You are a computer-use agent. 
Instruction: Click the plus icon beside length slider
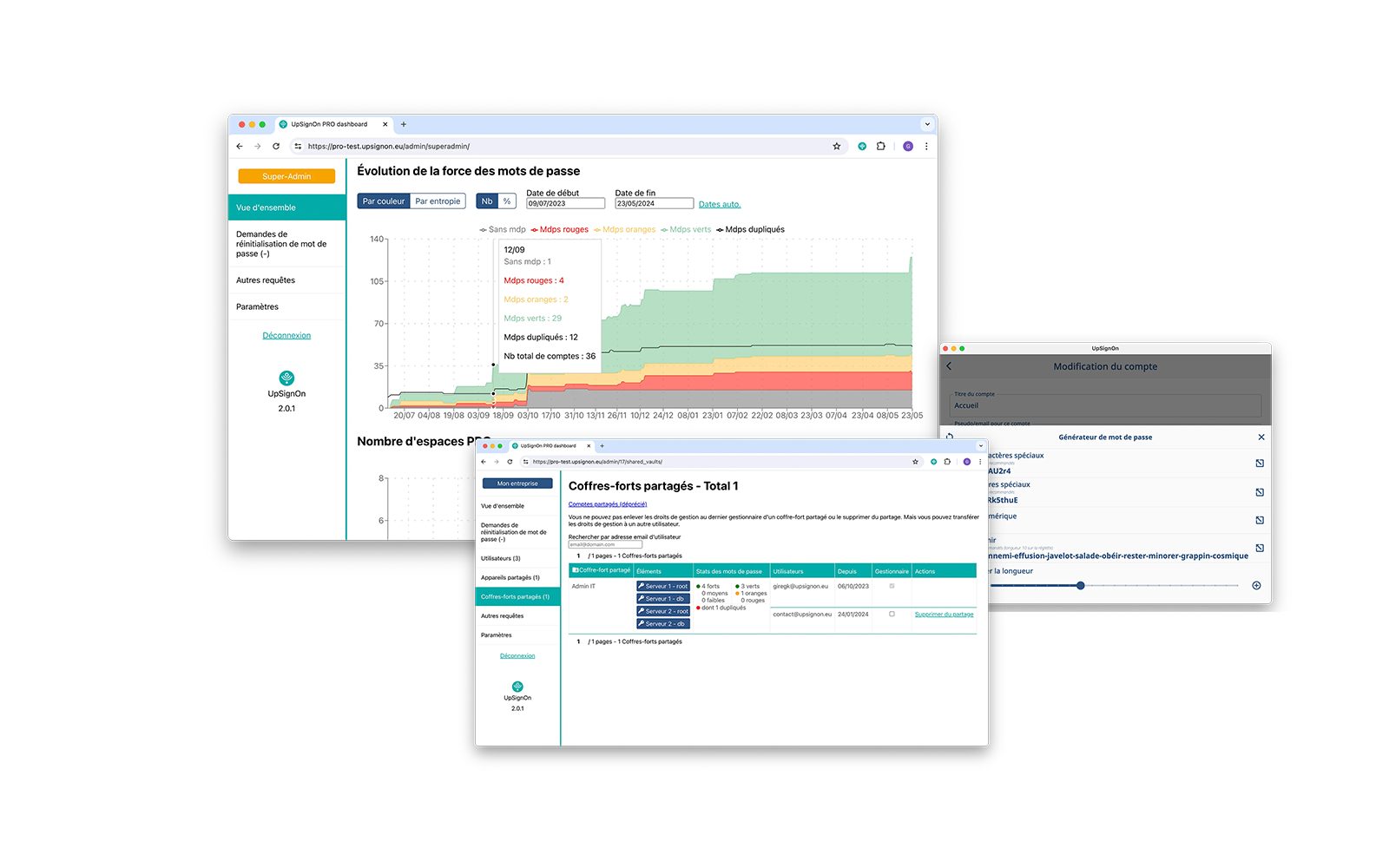(1256, 586)
